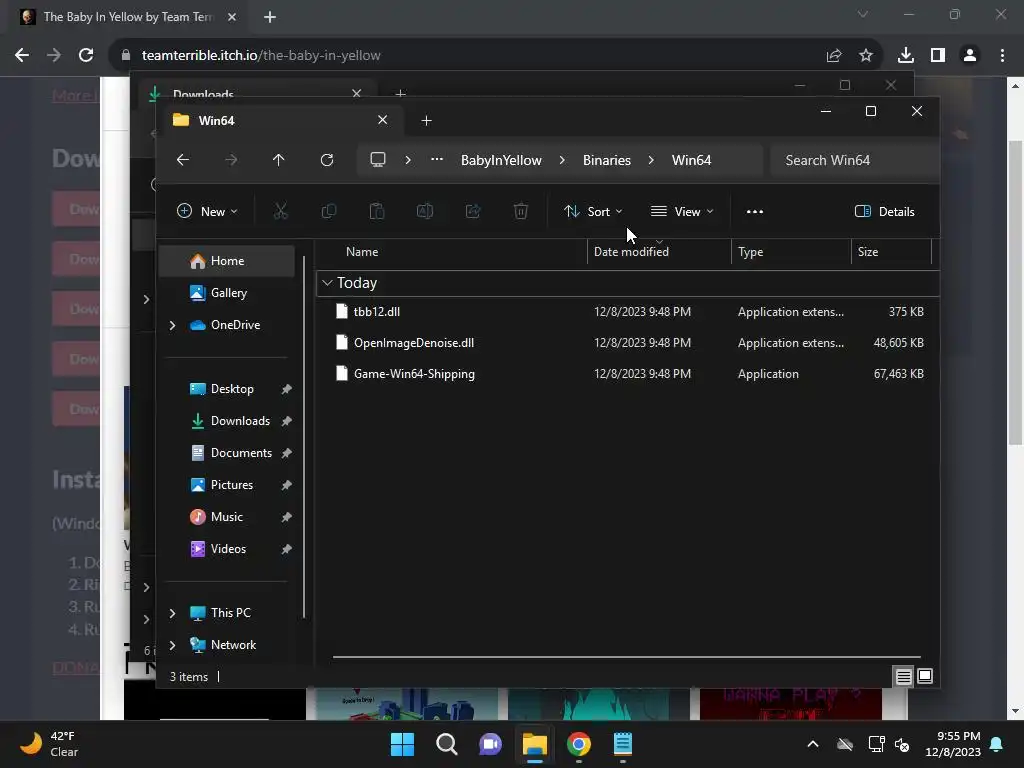Open Pictures quick access folder
The height and width of the screenshot is (768, 1024).
point(232,485)
